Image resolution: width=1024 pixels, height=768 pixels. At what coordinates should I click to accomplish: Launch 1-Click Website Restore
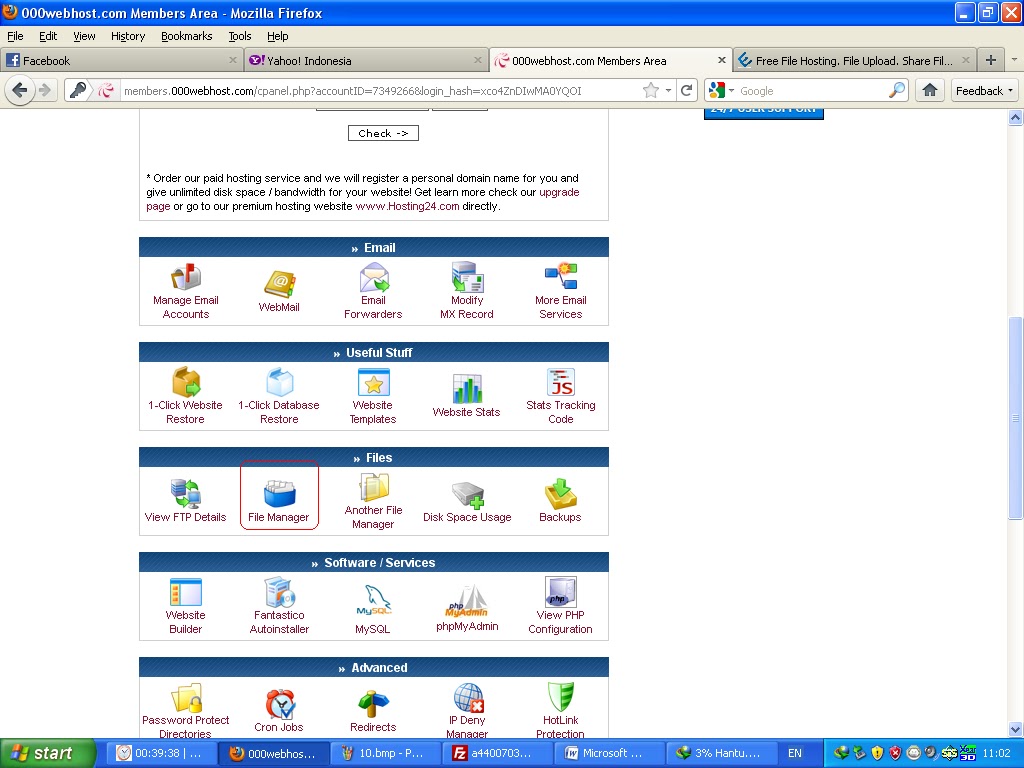pyautogui.click(x=186, y=382)
